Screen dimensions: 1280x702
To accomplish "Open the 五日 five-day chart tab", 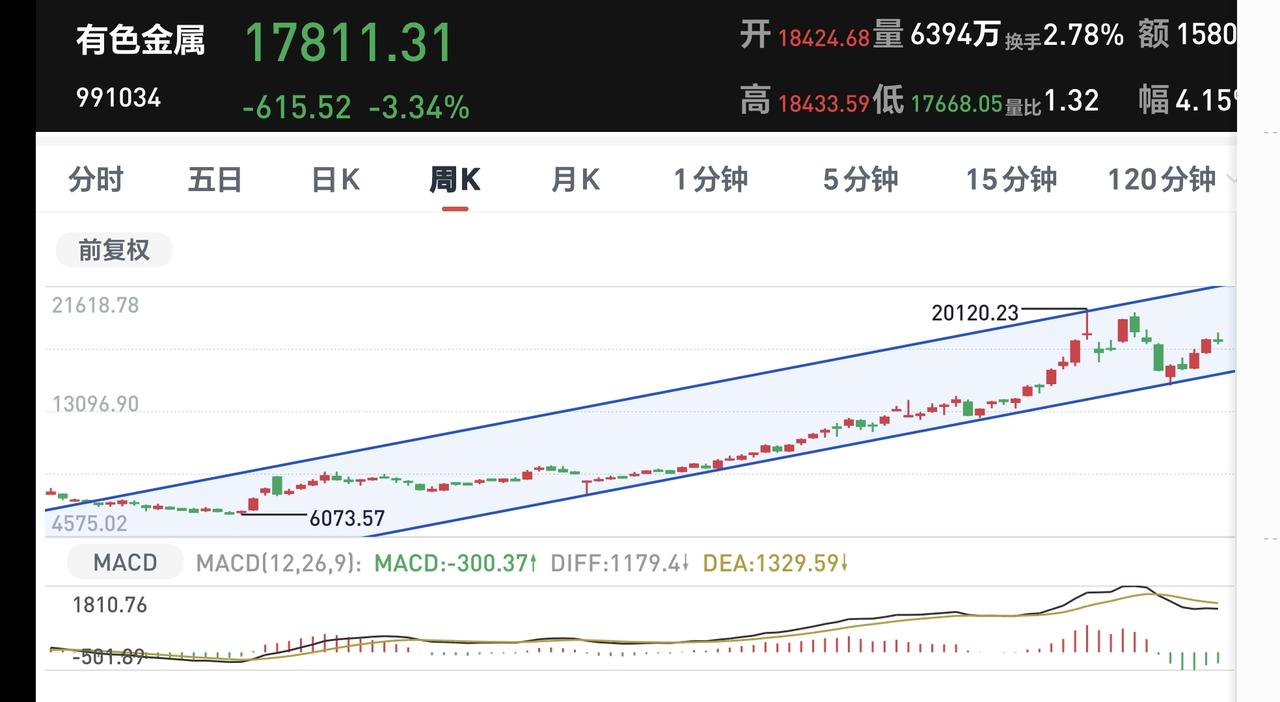I will tap(215, 180).
